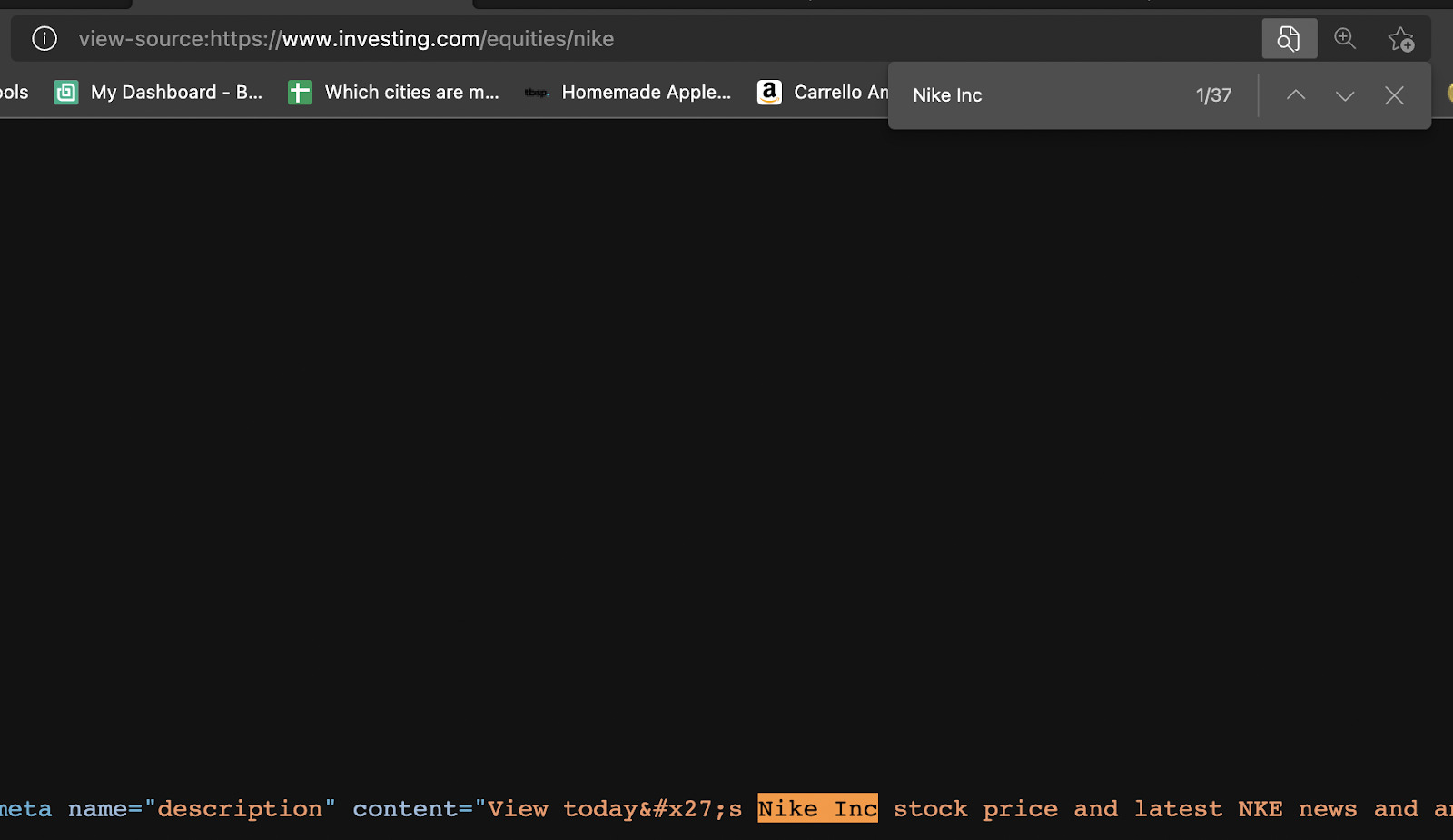Click the find box containing Nike Inc
1453x840 pixels.
click(1044, 95)
